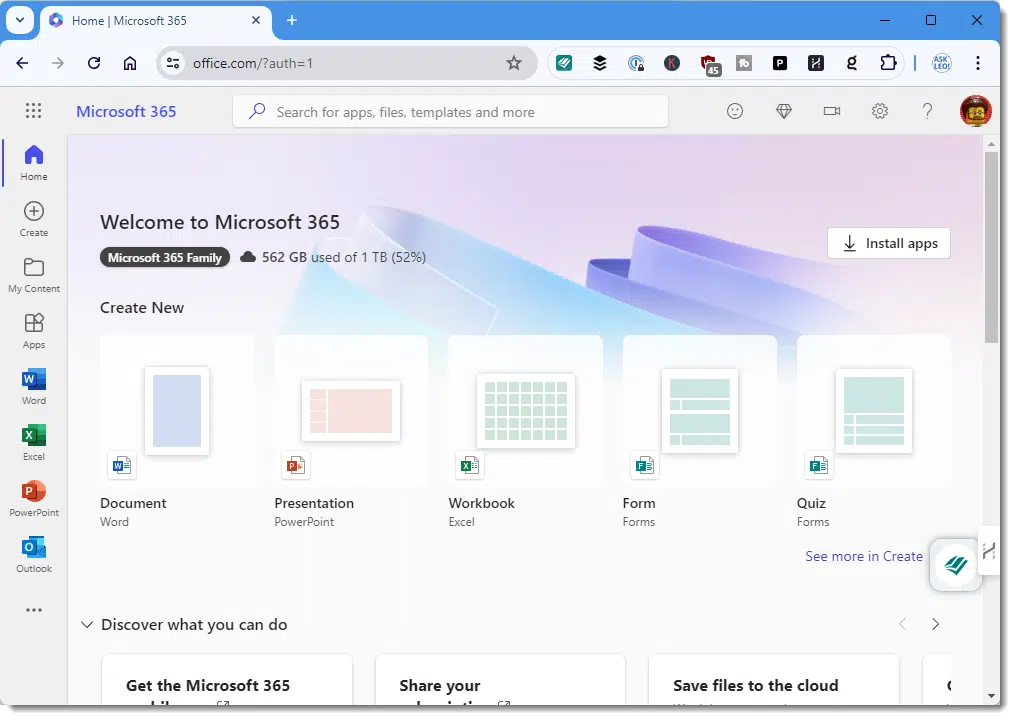Open a new browser tab
Viewport: 1015px width, 720px height.
point(292,20)
